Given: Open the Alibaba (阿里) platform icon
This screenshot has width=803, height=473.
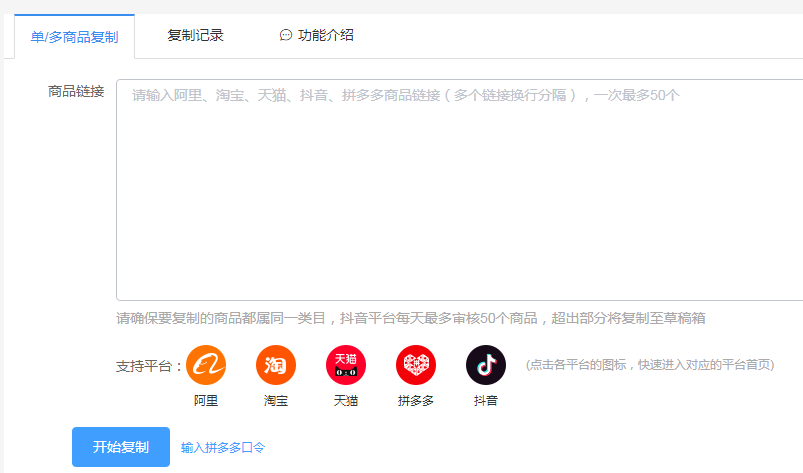Looking at the screenshot, I should click(x=206, y=365).
